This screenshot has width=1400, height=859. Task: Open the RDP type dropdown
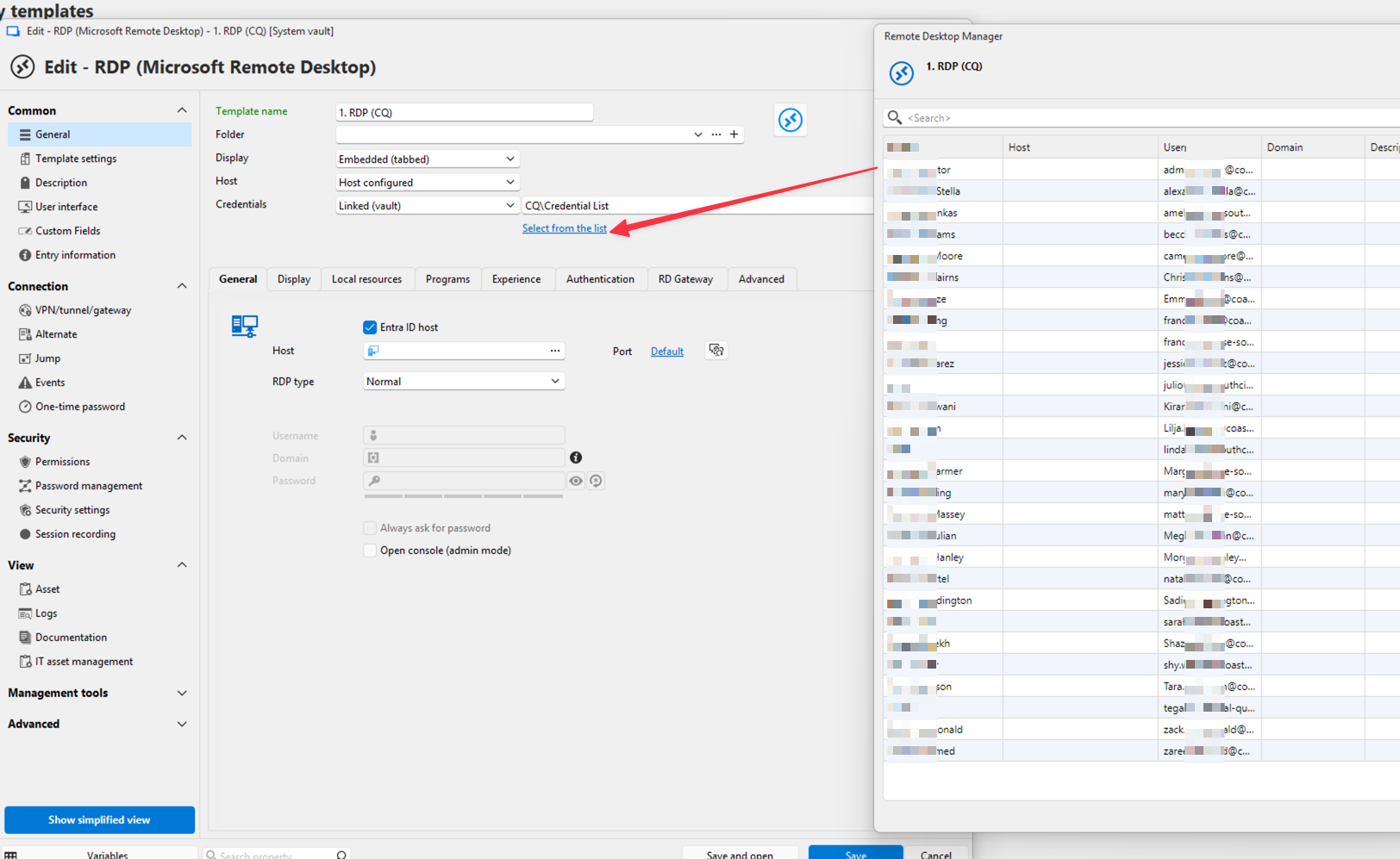coord(464,381)
